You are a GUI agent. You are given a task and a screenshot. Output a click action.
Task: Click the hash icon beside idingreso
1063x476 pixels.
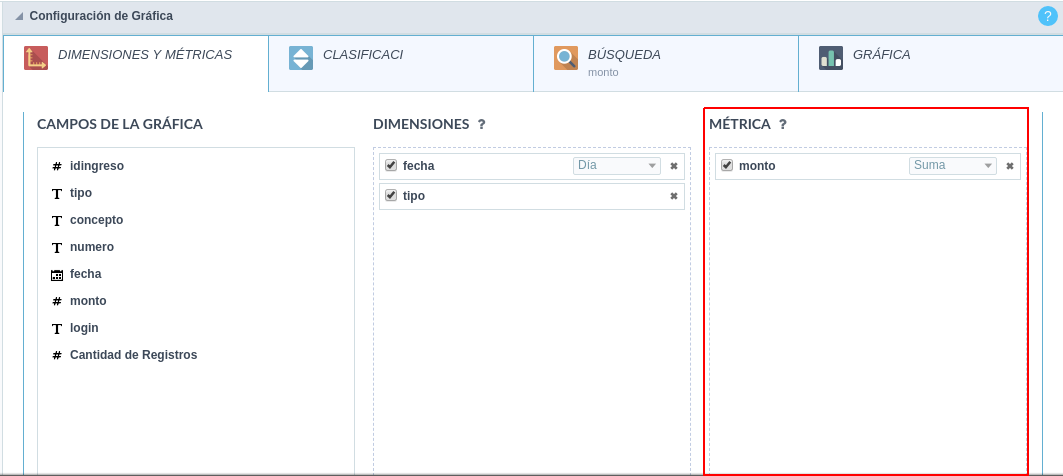(x=57, y=166)
